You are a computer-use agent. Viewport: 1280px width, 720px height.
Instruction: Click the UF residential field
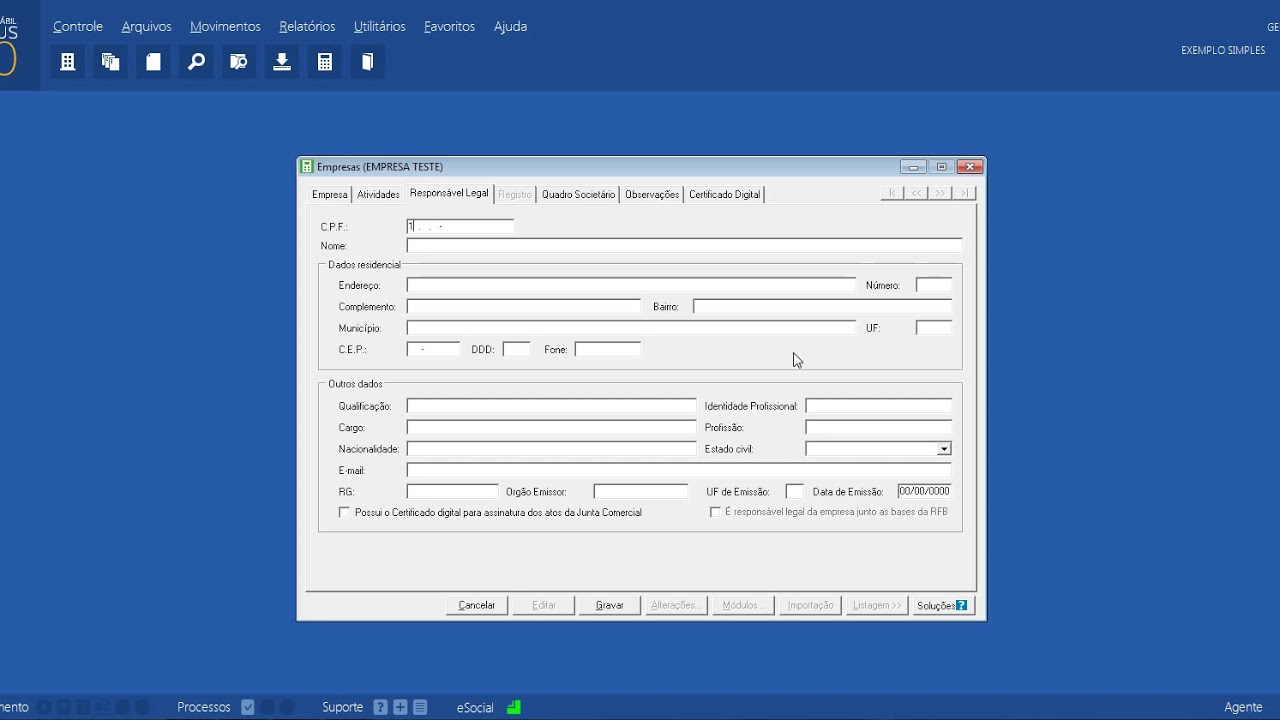pyautogui.click(x=934, y=328)
